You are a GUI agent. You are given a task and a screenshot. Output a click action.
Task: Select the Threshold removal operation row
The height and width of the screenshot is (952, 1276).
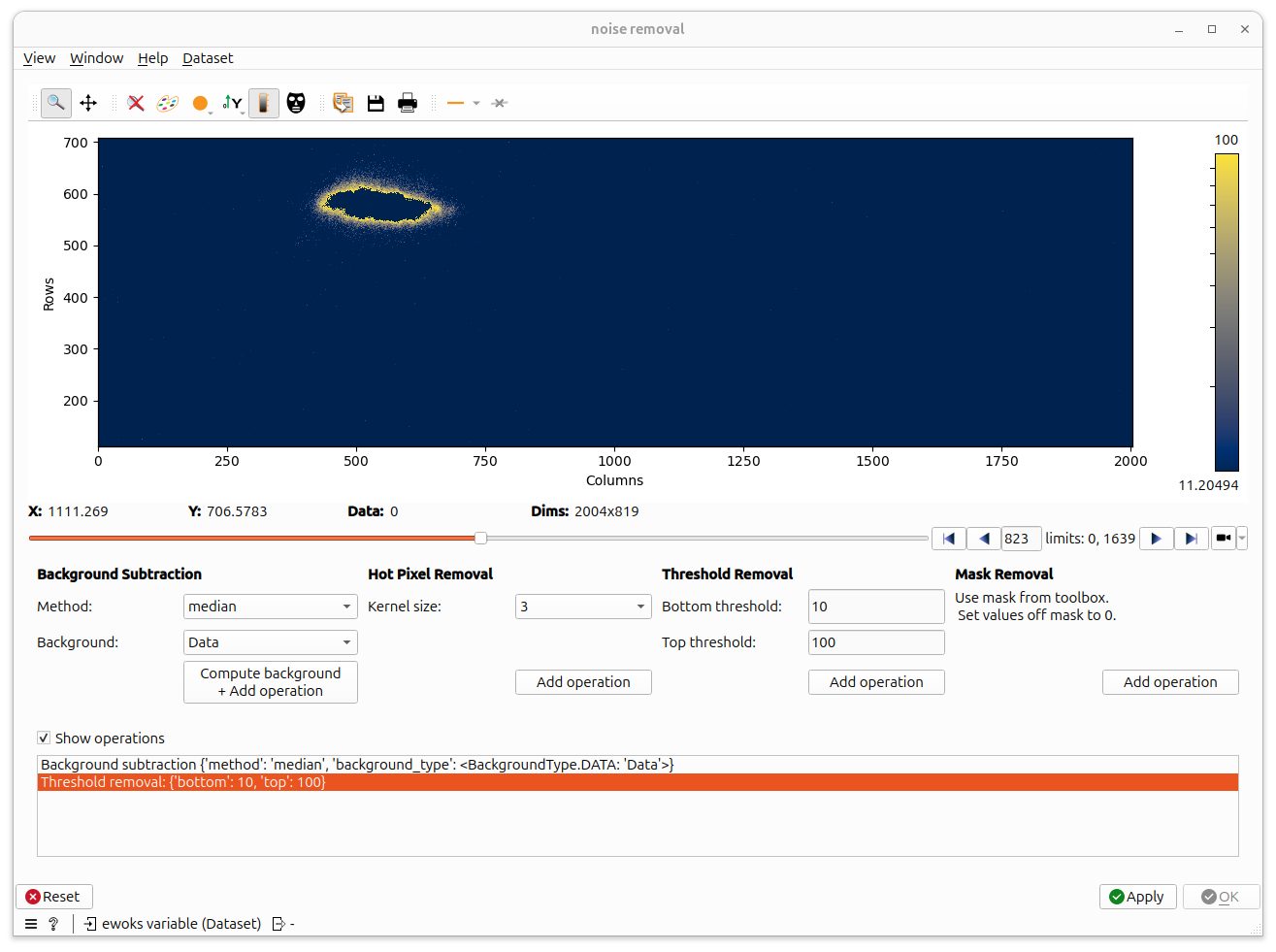point(638,782)
